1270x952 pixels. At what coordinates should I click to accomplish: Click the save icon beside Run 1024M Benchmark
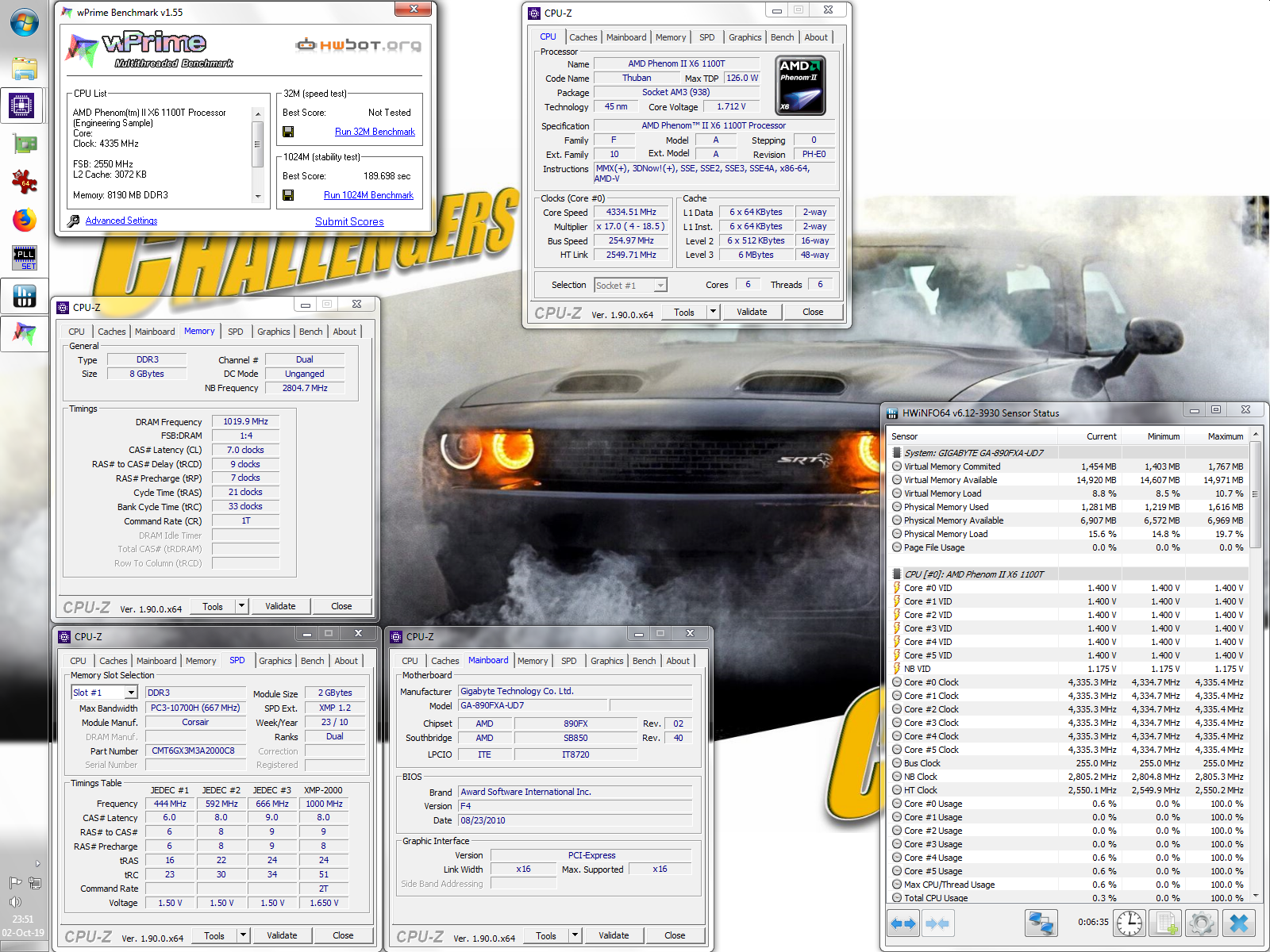tap(288, 195)
